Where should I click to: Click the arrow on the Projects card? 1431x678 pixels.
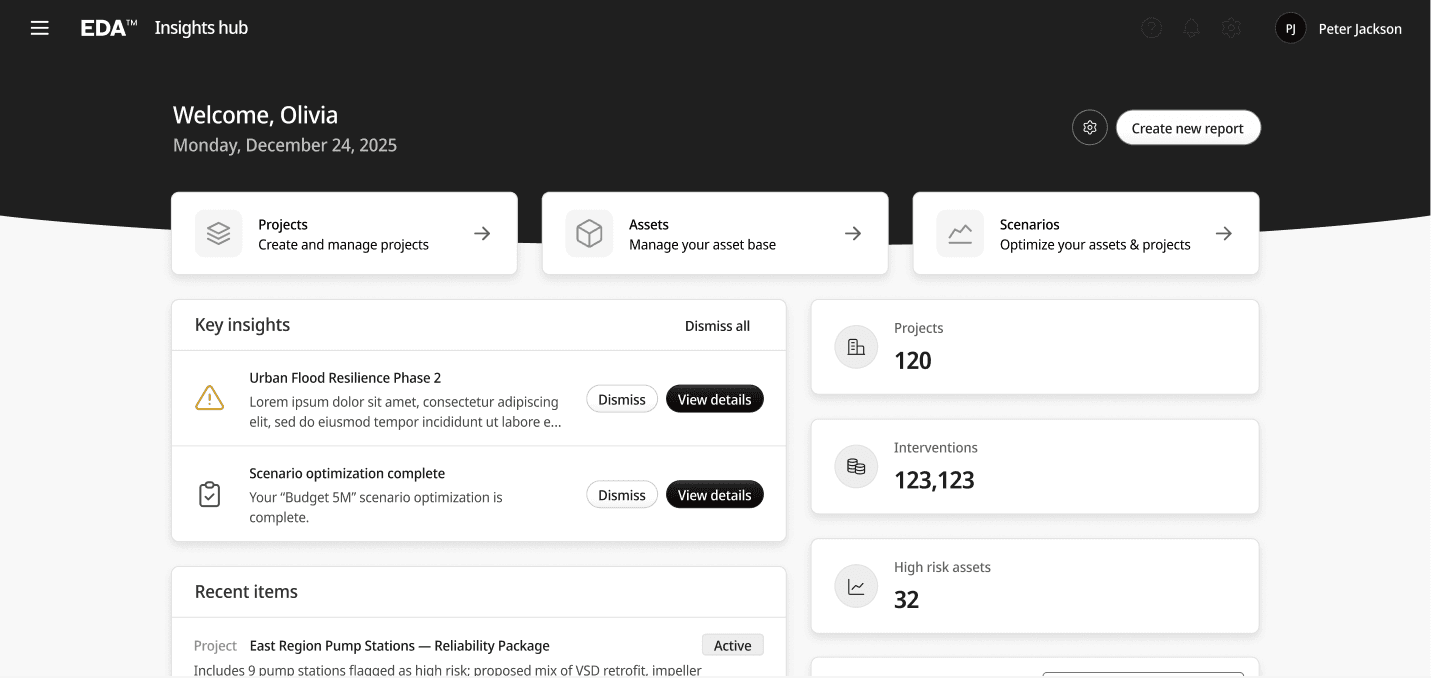point(482,233)
